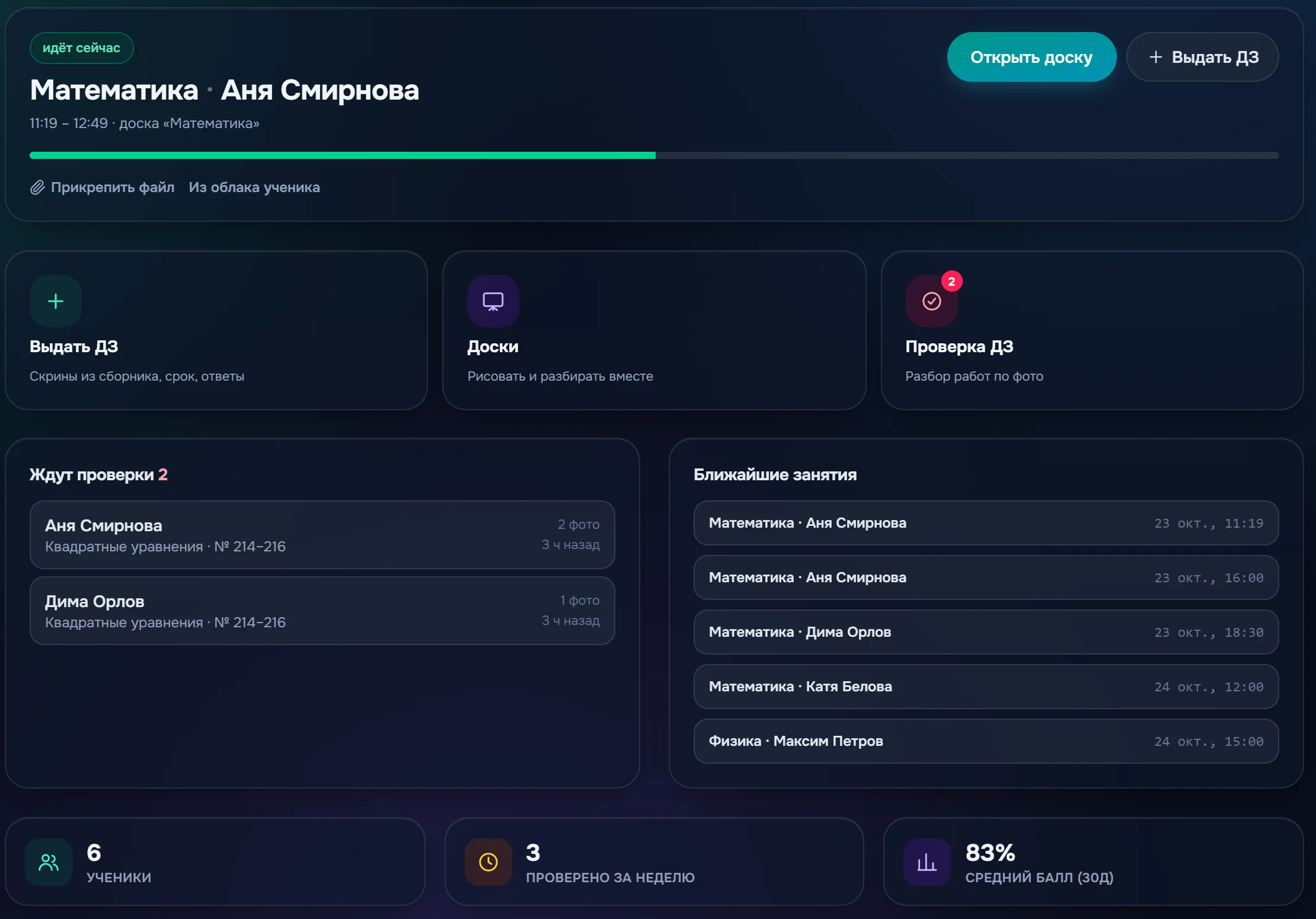Open Физика · Максим Петров lesson row
Image resolution: width=1316 pixels, height=919 pixels.
click(x=986, y=741)
